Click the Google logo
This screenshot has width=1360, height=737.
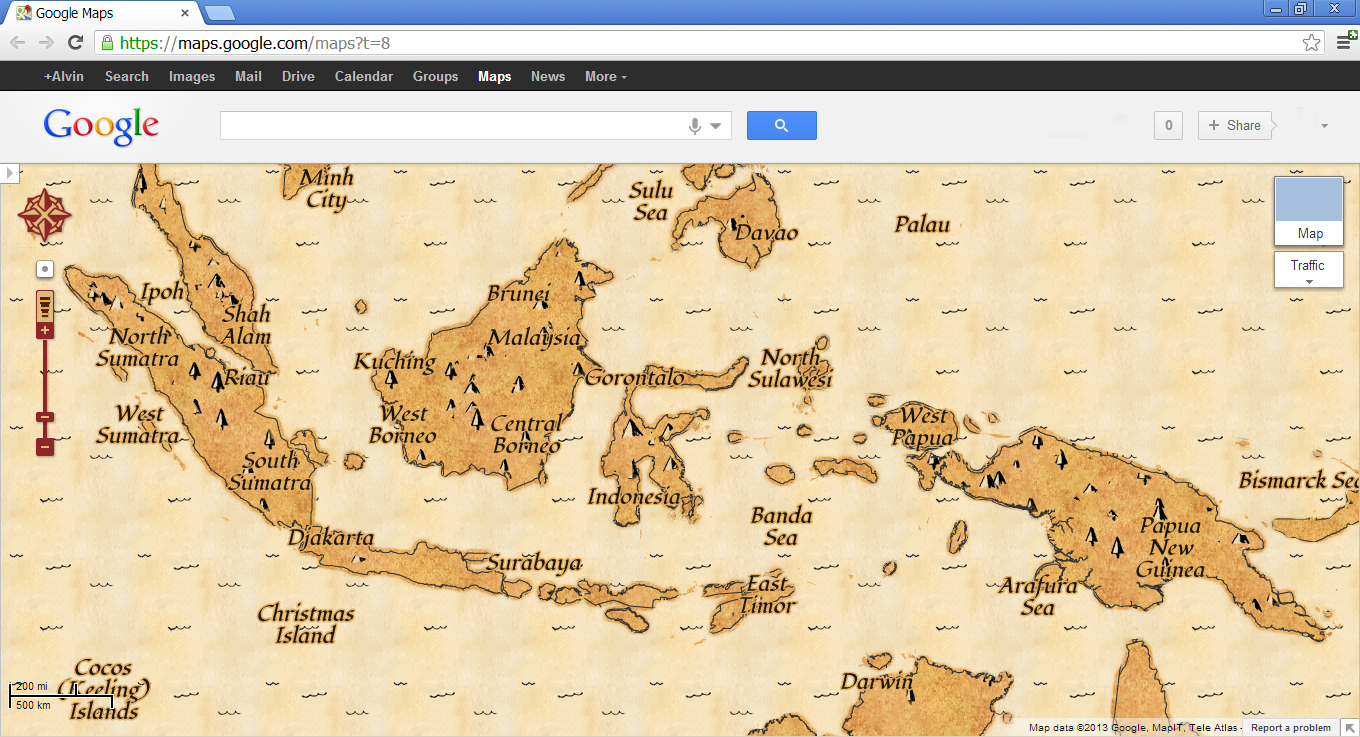(x=101, y=126)
